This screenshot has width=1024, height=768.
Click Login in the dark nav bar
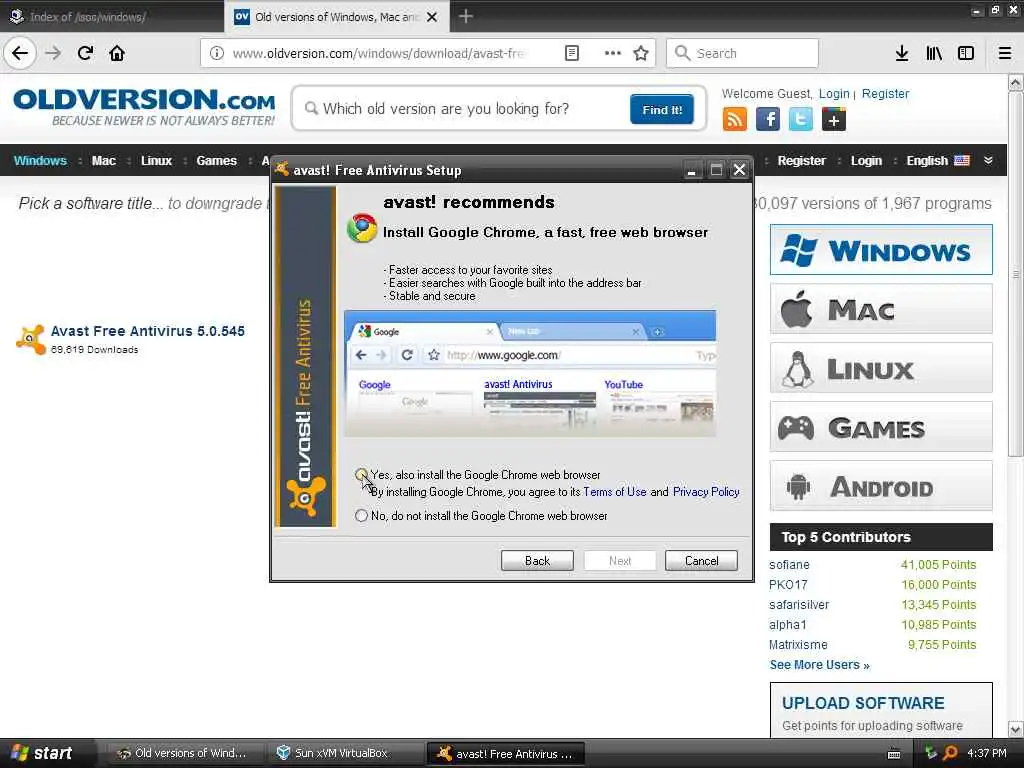(x=866, y=161)
